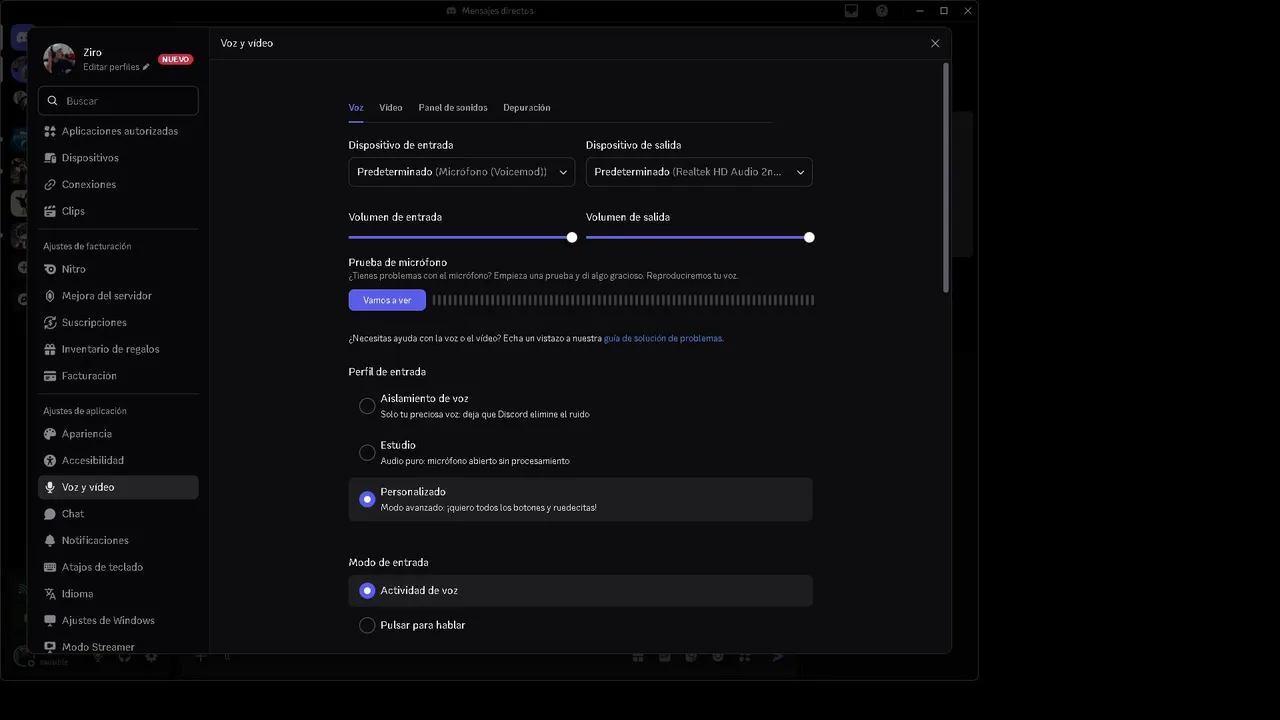Click the settings panel vertical scrollbar

coord(946,178)
